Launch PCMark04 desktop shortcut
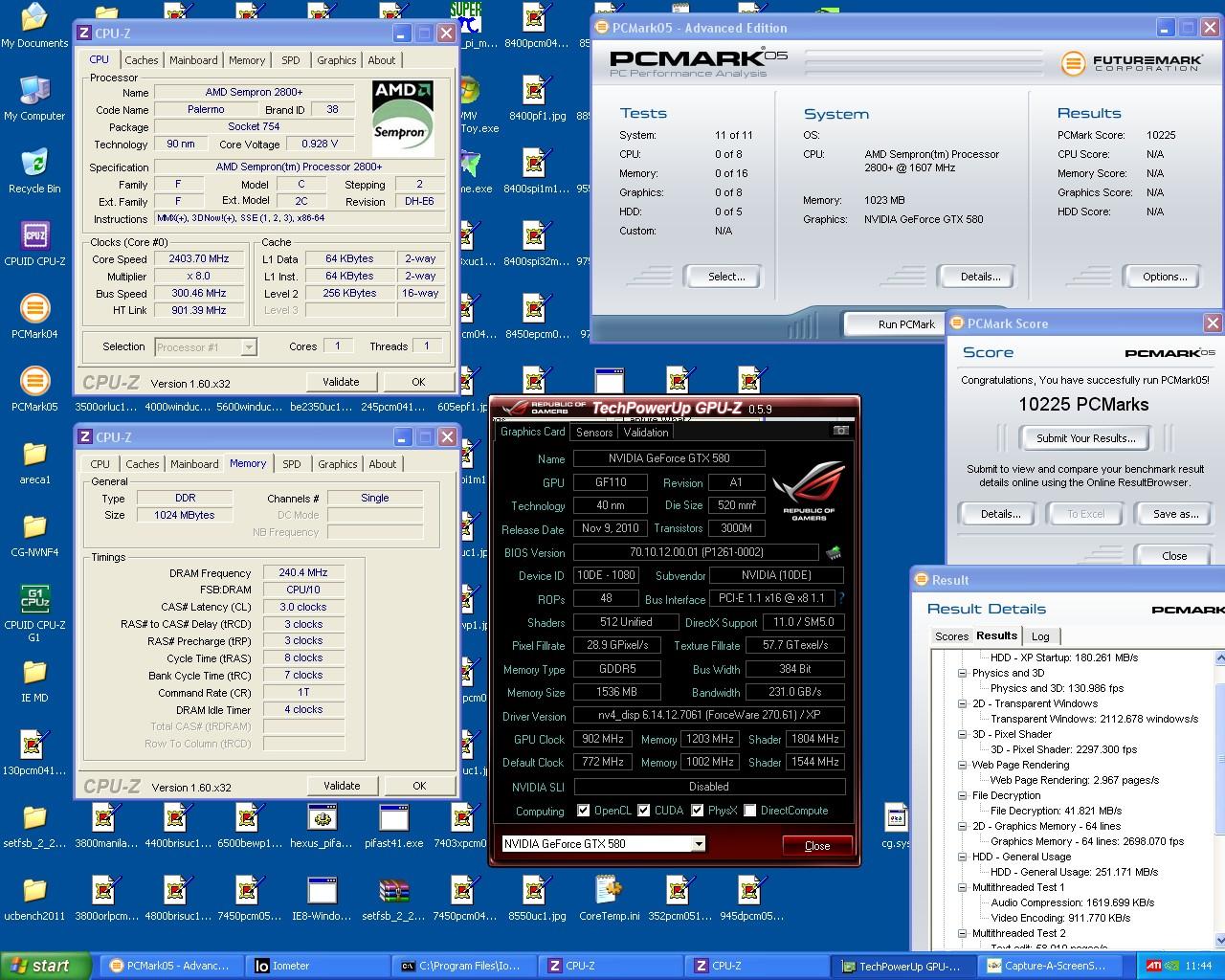 pyautogui.click(x=34, y=315)
